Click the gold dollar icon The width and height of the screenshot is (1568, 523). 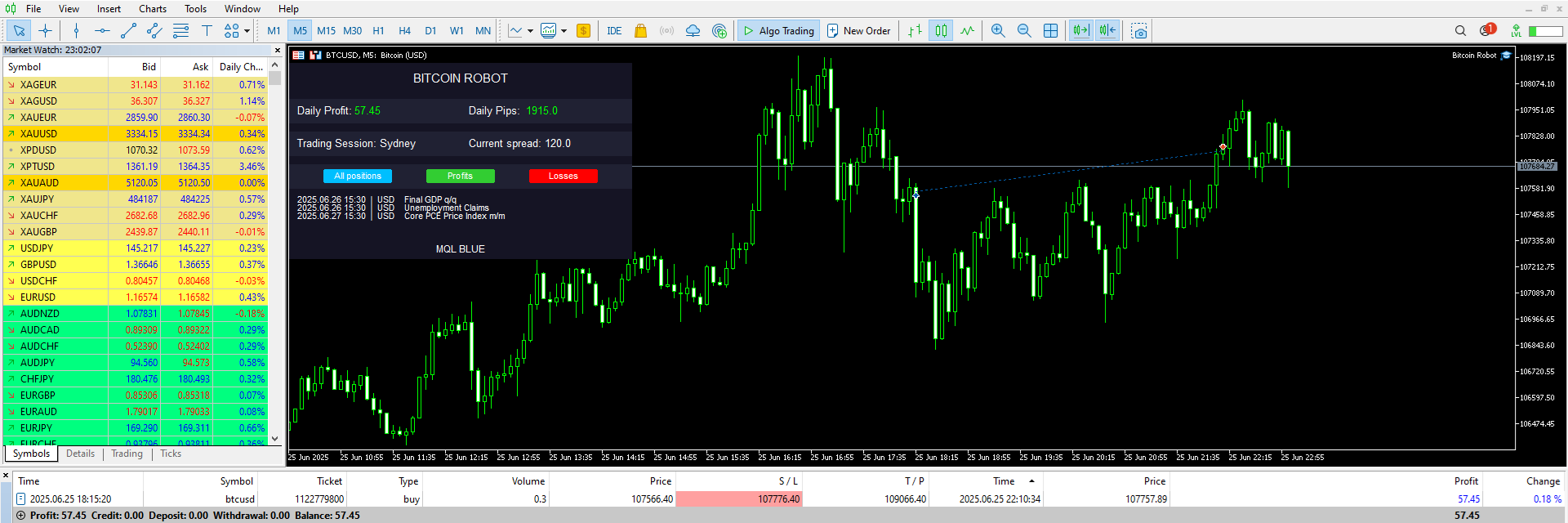(583, 31)
